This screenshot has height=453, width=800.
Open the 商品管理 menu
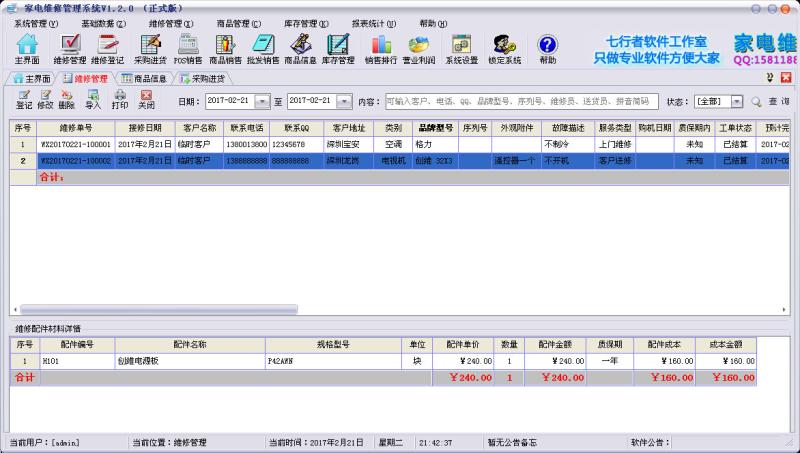point(239,23)
